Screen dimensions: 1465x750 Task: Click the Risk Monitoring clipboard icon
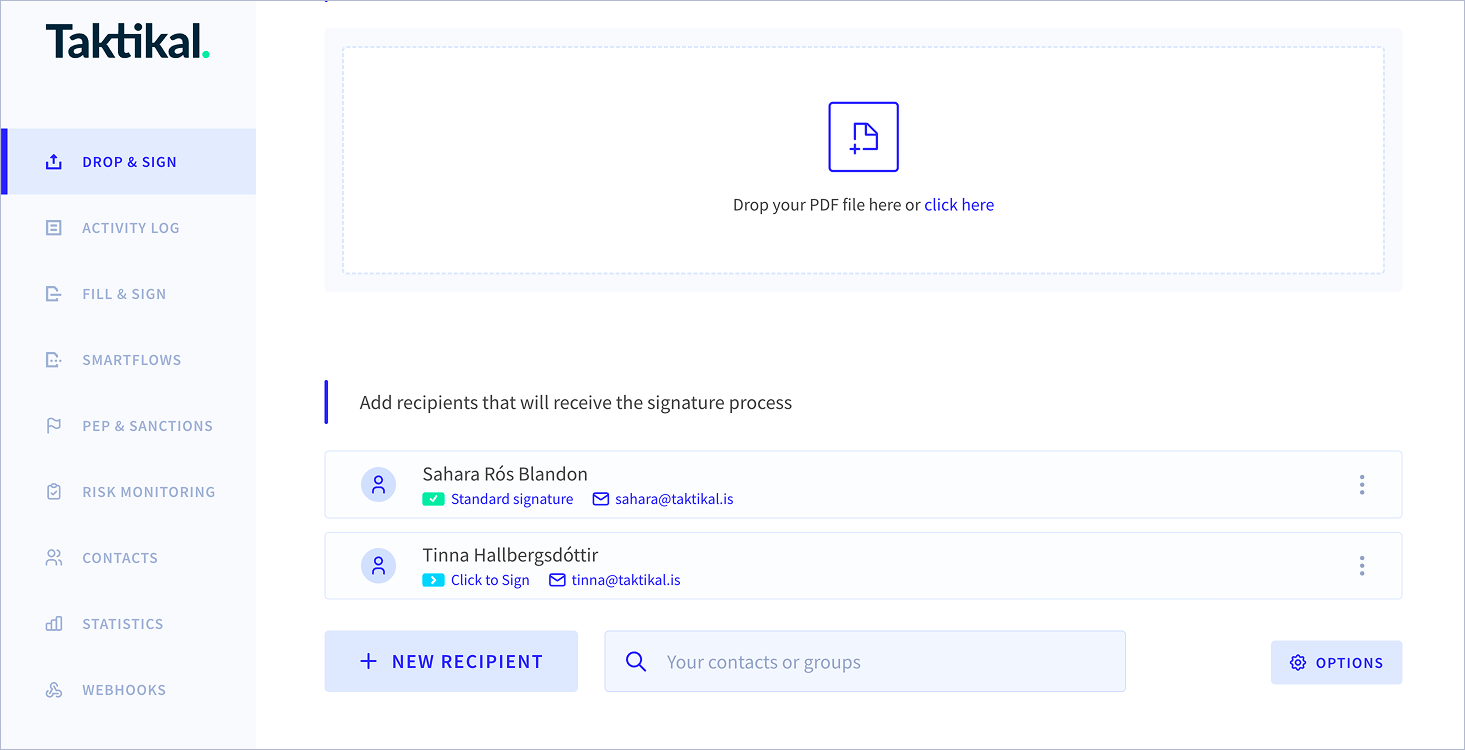click(x=54, y=492)
